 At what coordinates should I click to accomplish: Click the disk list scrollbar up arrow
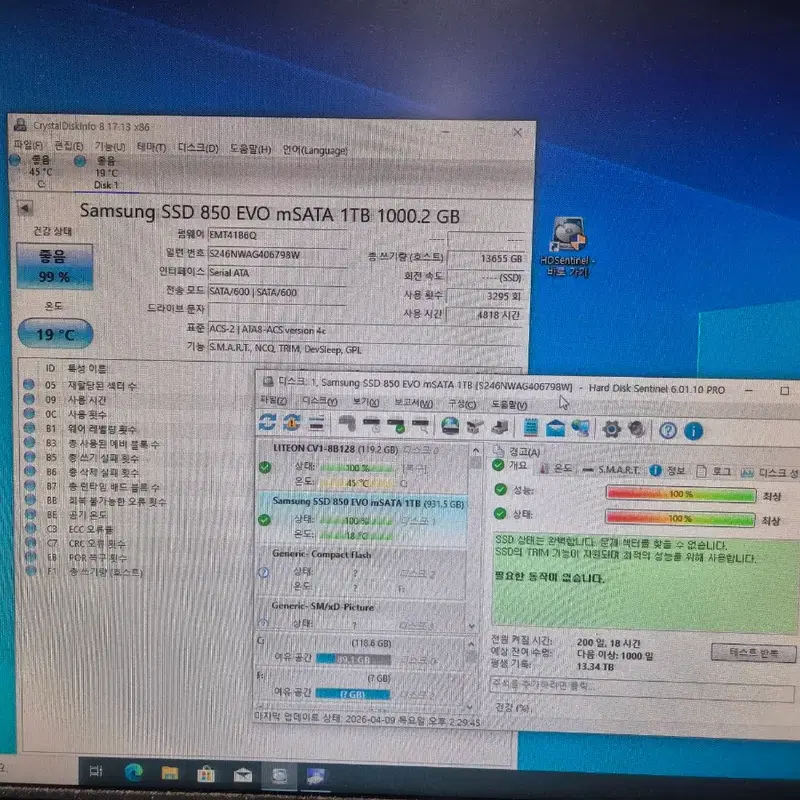tap(476, 450)
